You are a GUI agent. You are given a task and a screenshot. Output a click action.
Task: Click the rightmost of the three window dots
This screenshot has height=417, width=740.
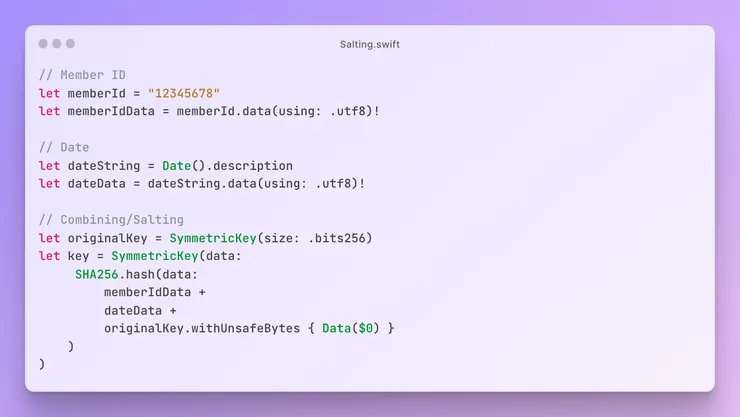[70, 44]
